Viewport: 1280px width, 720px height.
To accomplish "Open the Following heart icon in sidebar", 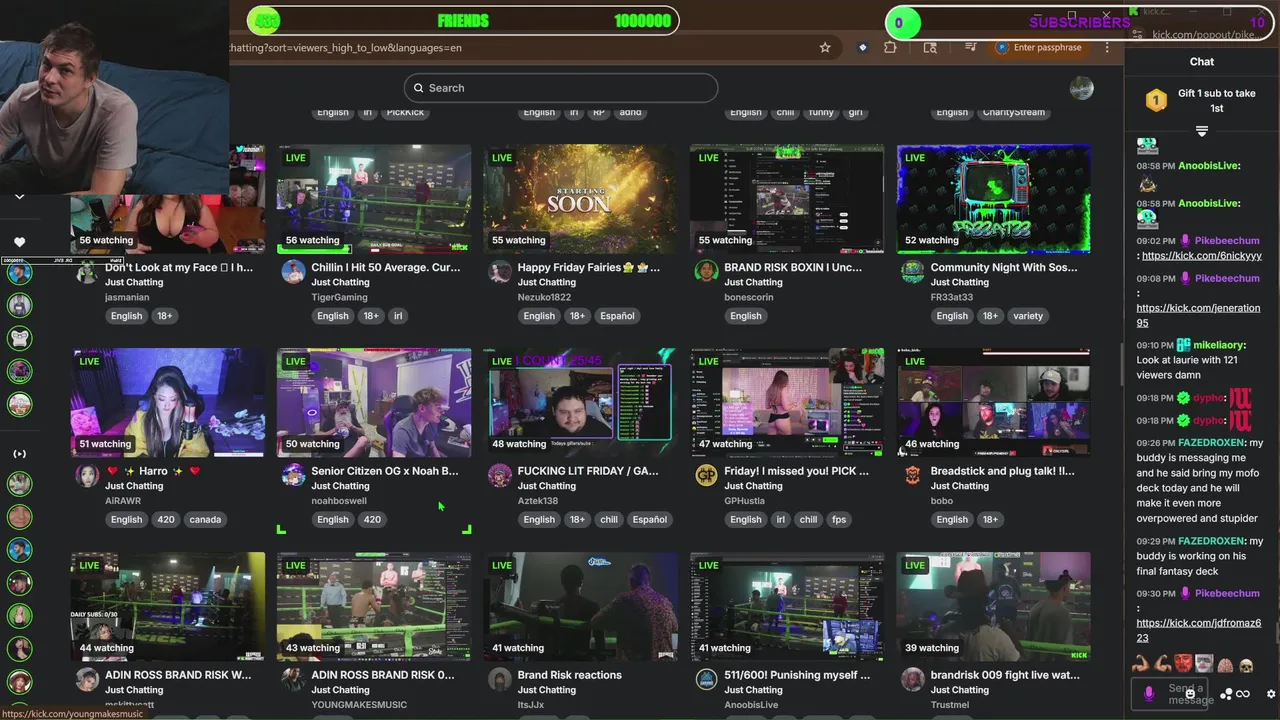I will 19,242.
